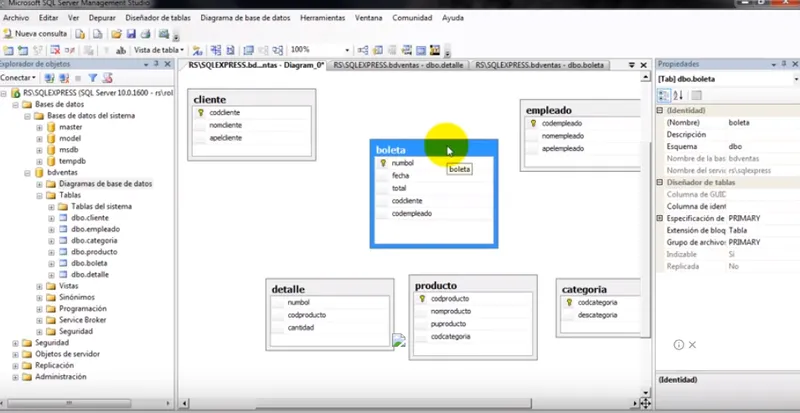Expand the Vistas folder node
The width and height of the screenshot is (800, 413).
[x=39, y=286]
